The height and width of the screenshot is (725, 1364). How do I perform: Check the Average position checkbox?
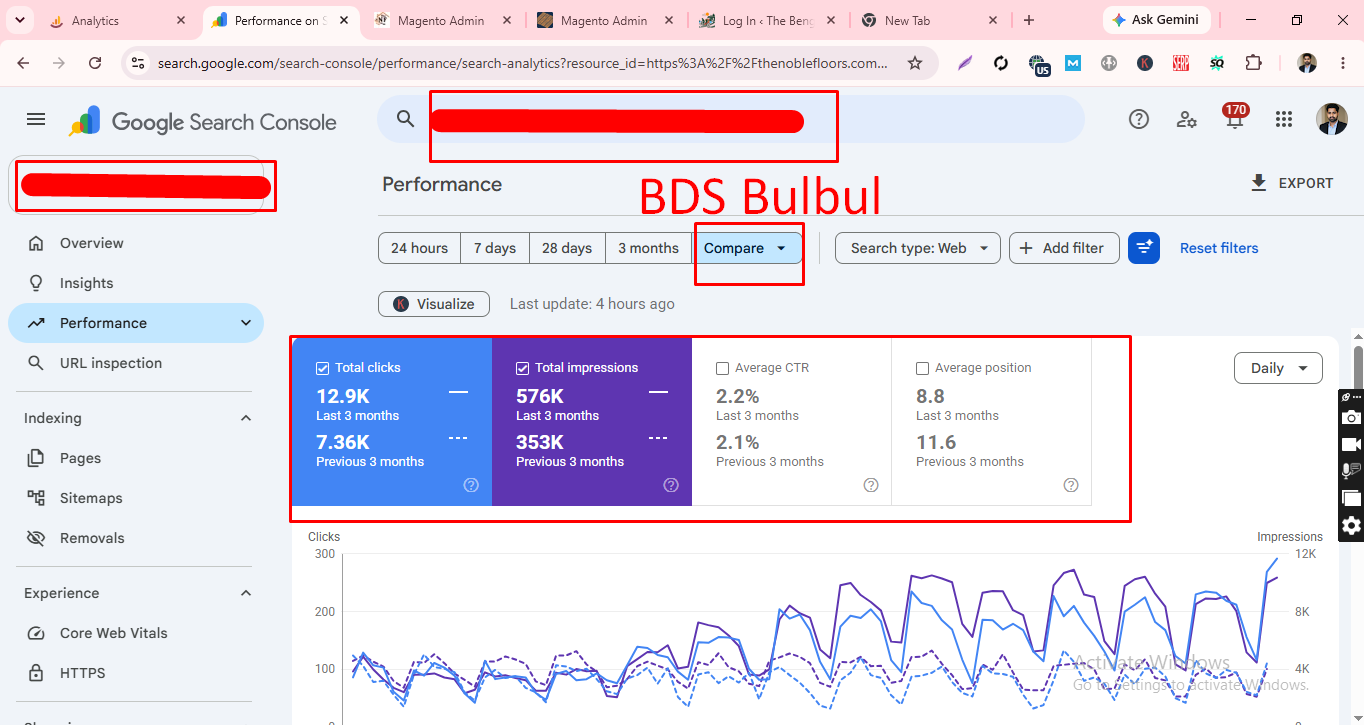click(x=922, y=368)
